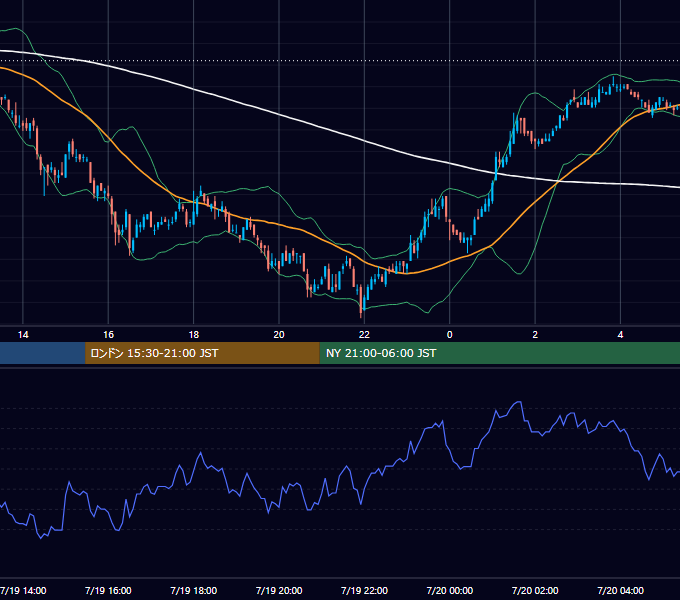This screenshot has width=680, height=600.
Task: Click the 7/19 22:00 time label
Action: point(364,590)
